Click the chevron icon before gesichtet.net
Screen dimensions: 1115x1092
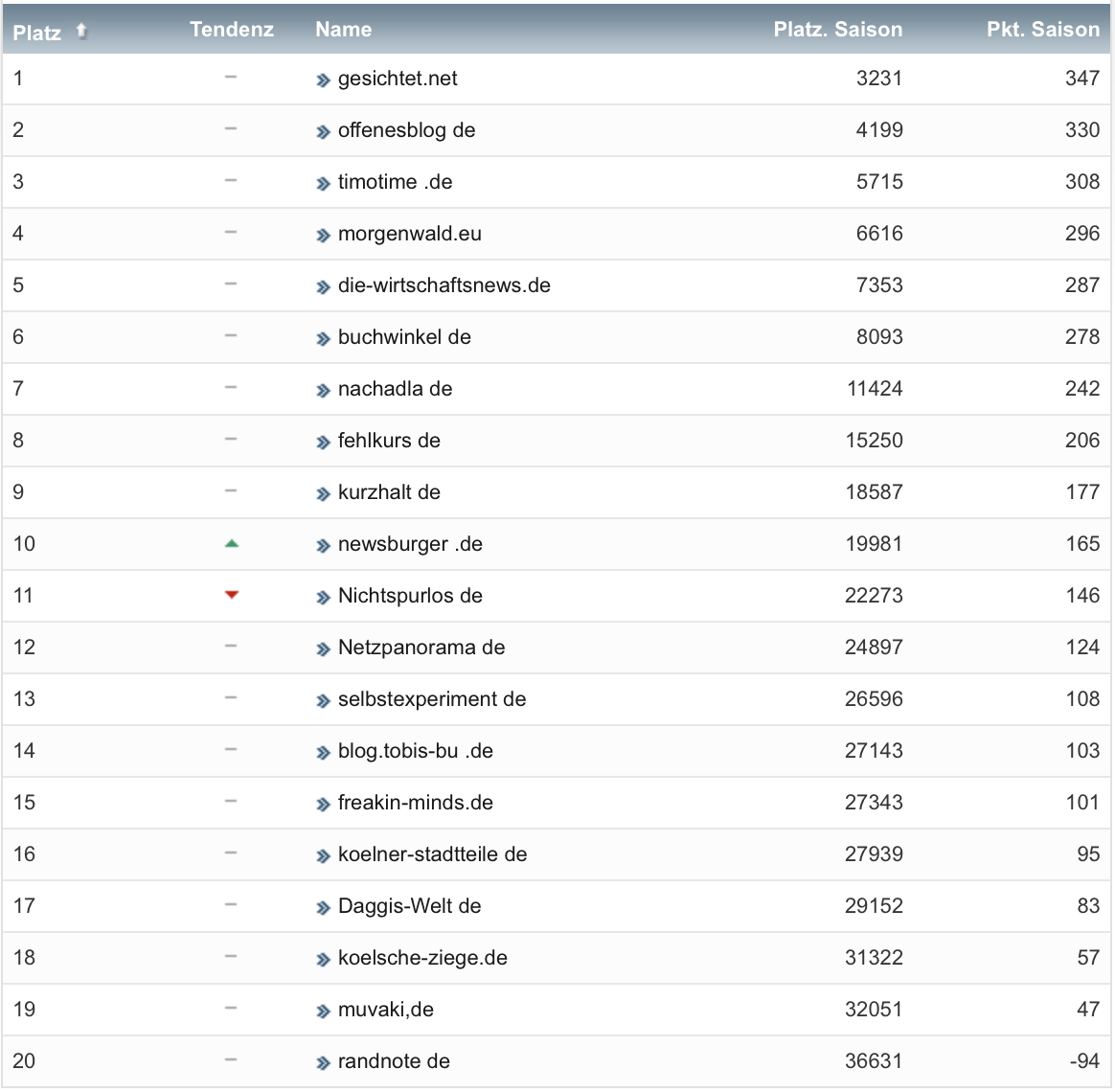pyautogui.click(x=324, y=80)
